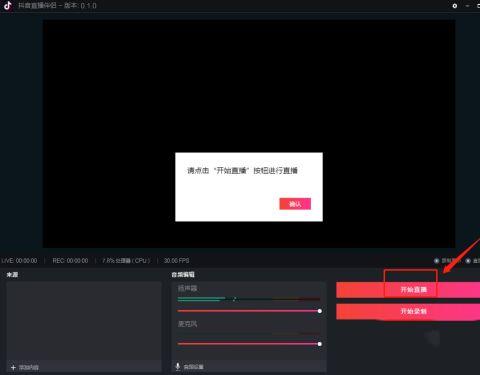Viewport: 480px width, 375px height.
Task: Select the first radio option above 开始直播
Action: (x=437, y=260)
